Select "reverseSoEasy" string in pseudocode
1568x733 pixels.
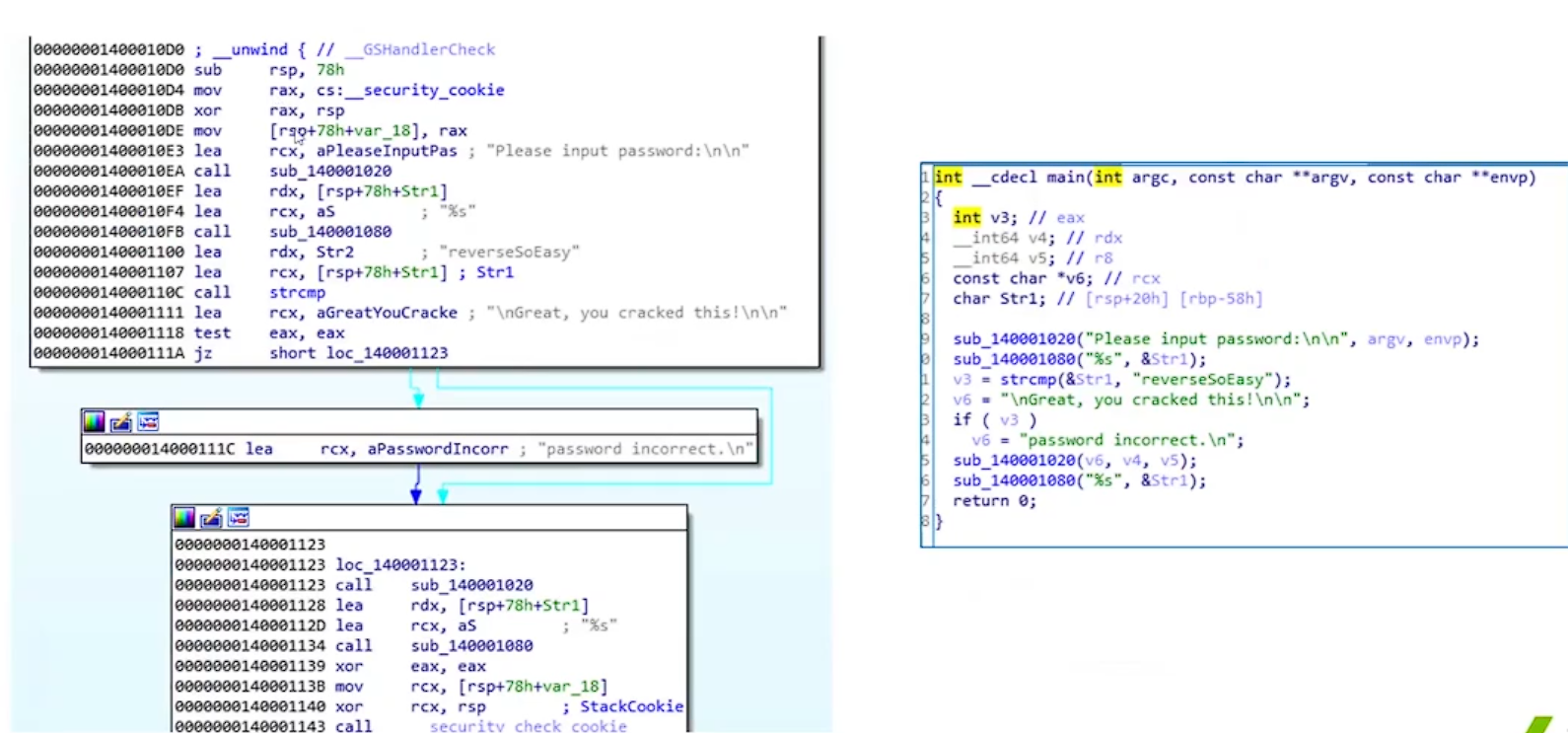click(x=1202, y=380)
